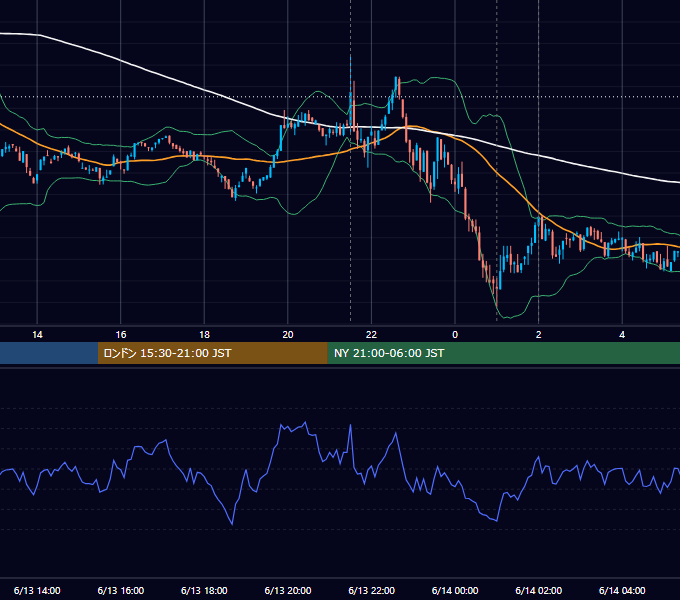Click the blue session bar before London

(49, 353)
